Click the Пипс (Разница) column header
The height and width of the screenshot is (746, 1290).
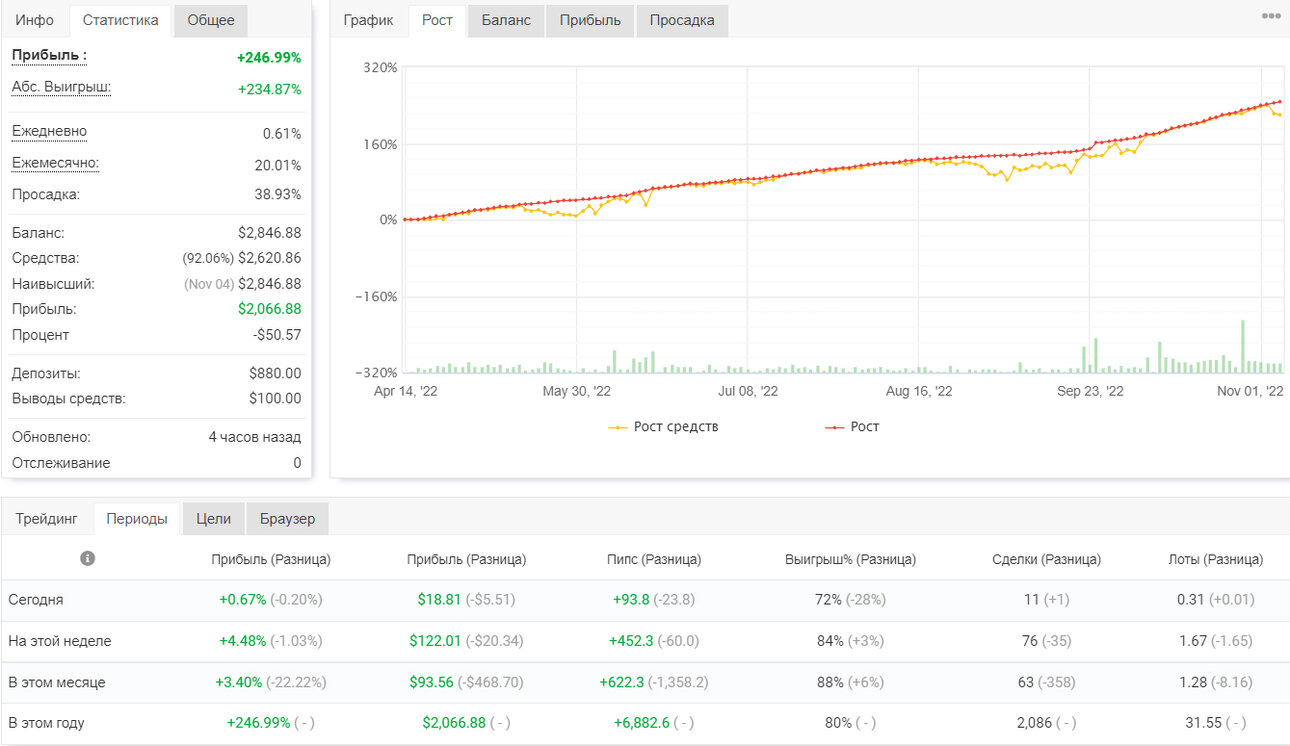point(654,559)
